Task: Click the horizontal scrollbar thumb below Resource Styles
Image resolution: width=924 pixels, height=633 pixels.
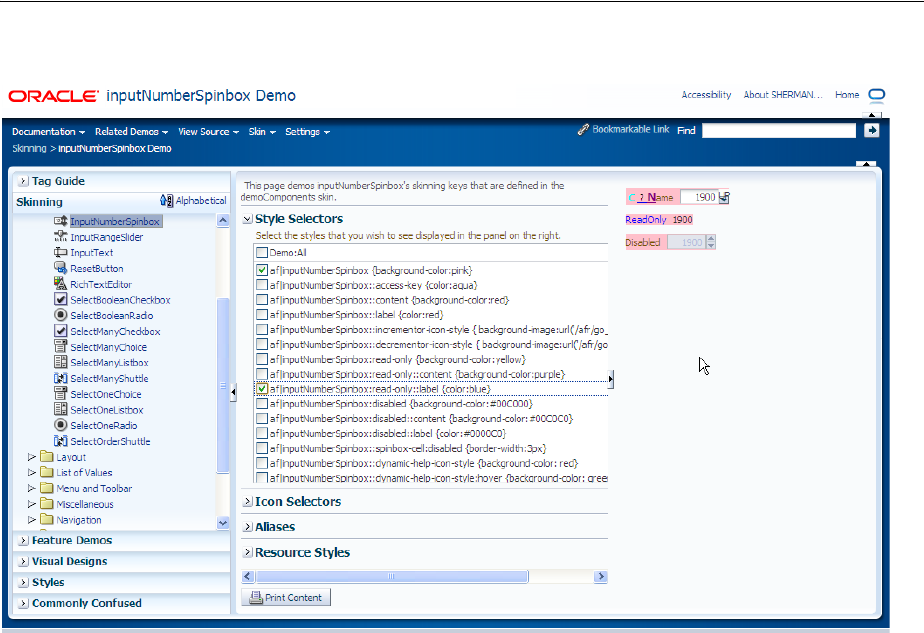Action: click(x=391, y=576)
